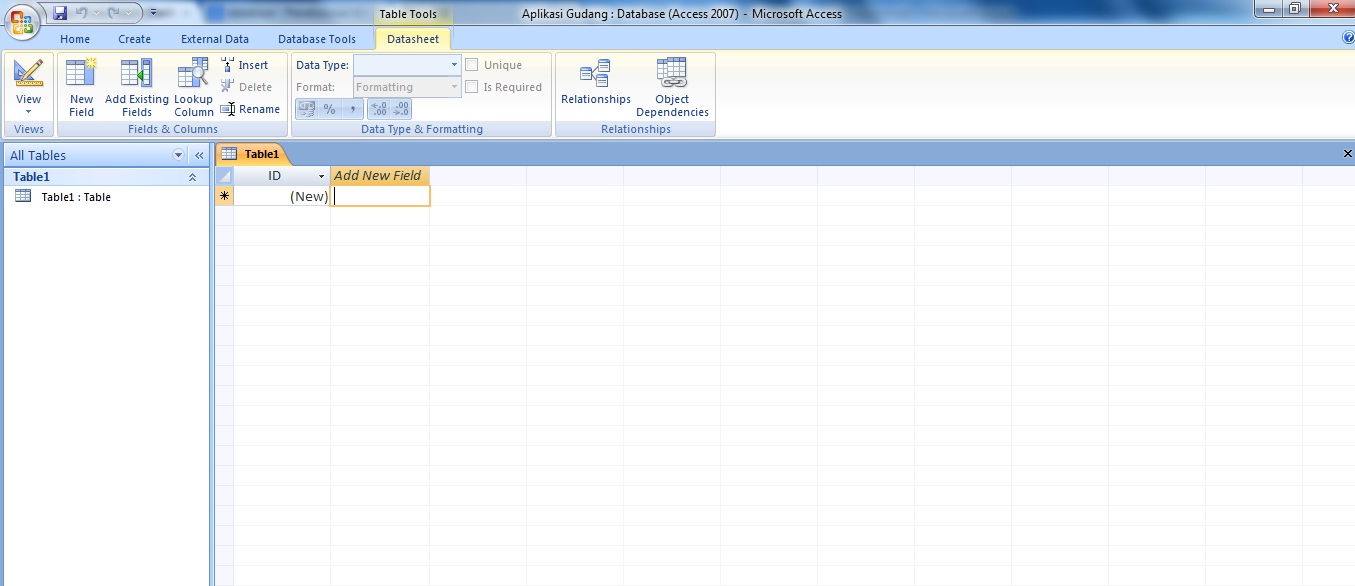This screenshot has height=586, width=1355.
Task: Apply comma number formatting
Action: click(x=351, y=108)
